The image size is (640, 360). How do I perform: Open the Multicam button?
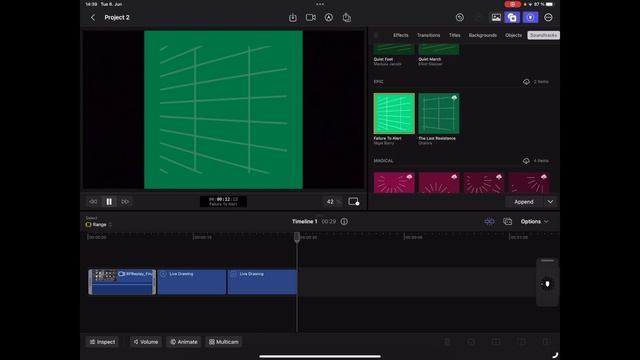(x=224, y=342)
